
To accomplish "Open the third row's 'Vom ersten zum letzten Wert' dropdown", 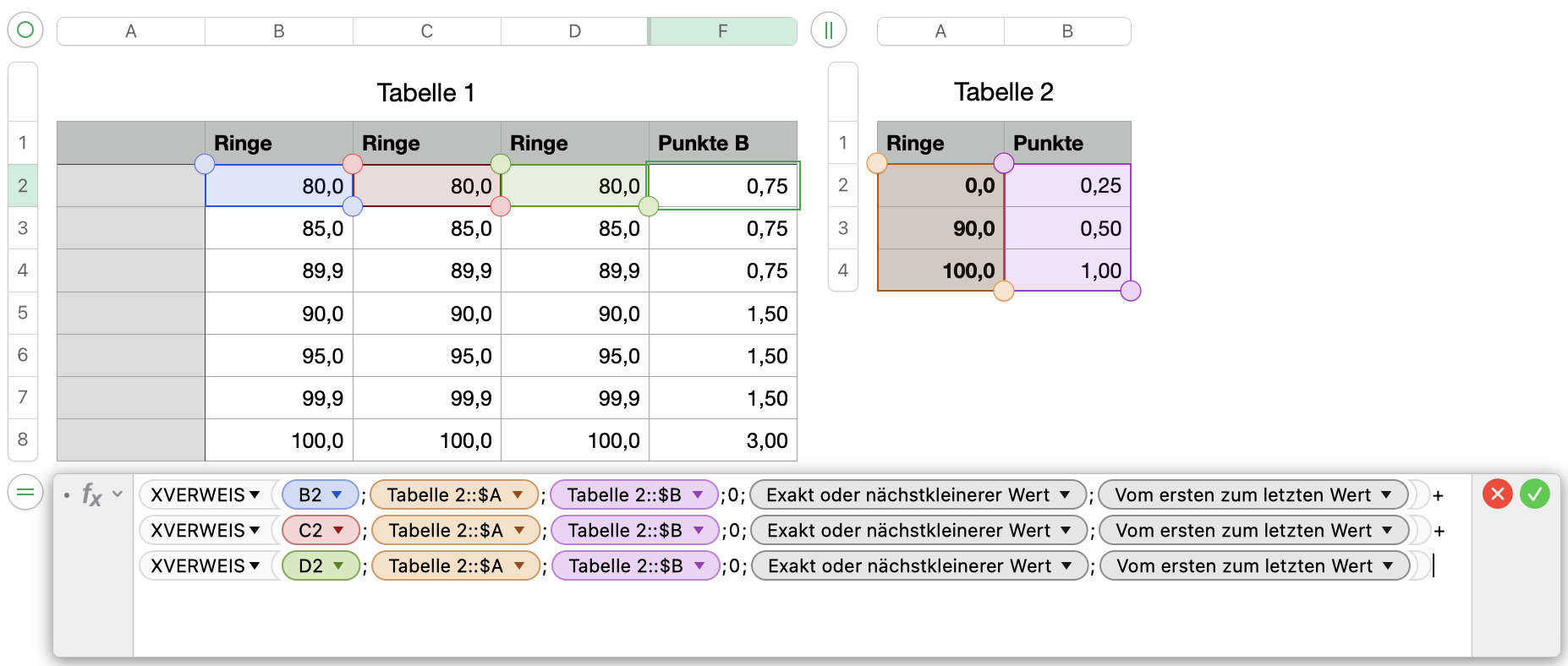I will pyautogui.click(x=1388, y=566).
